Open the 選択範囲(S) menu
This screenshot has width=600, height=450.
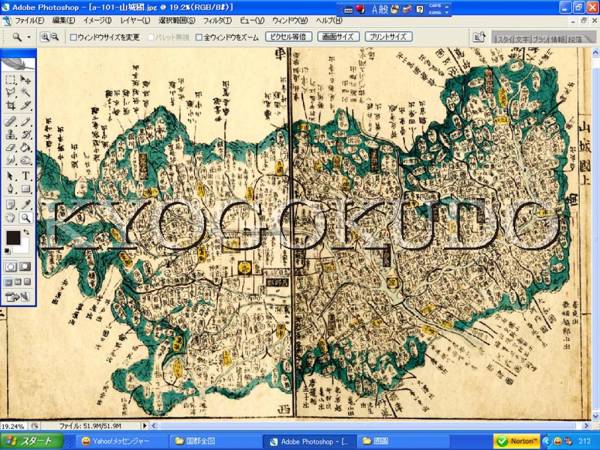[x=177, y=20]
